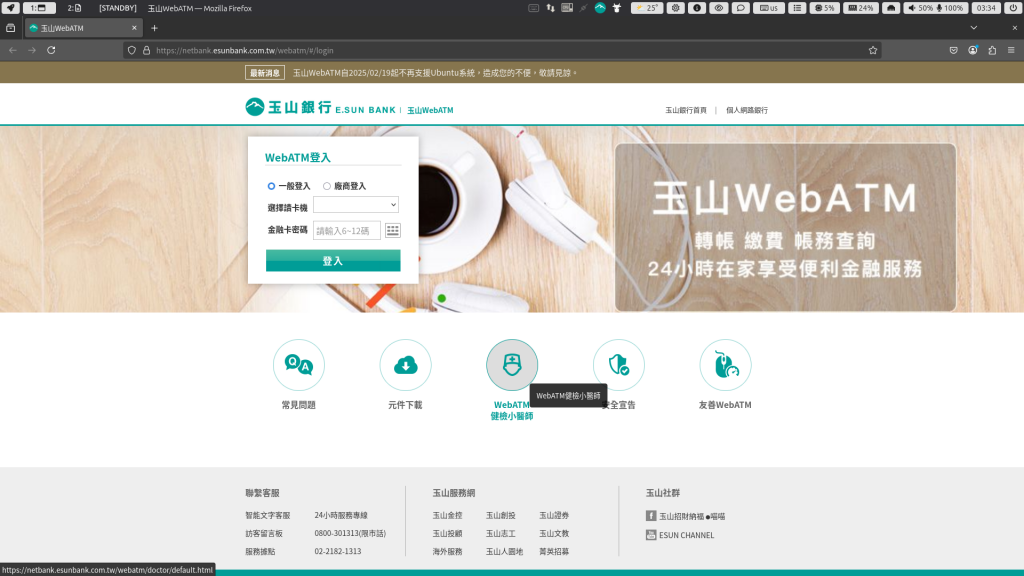
Task: Click the 最新消息 news badge
Action: 264,73
